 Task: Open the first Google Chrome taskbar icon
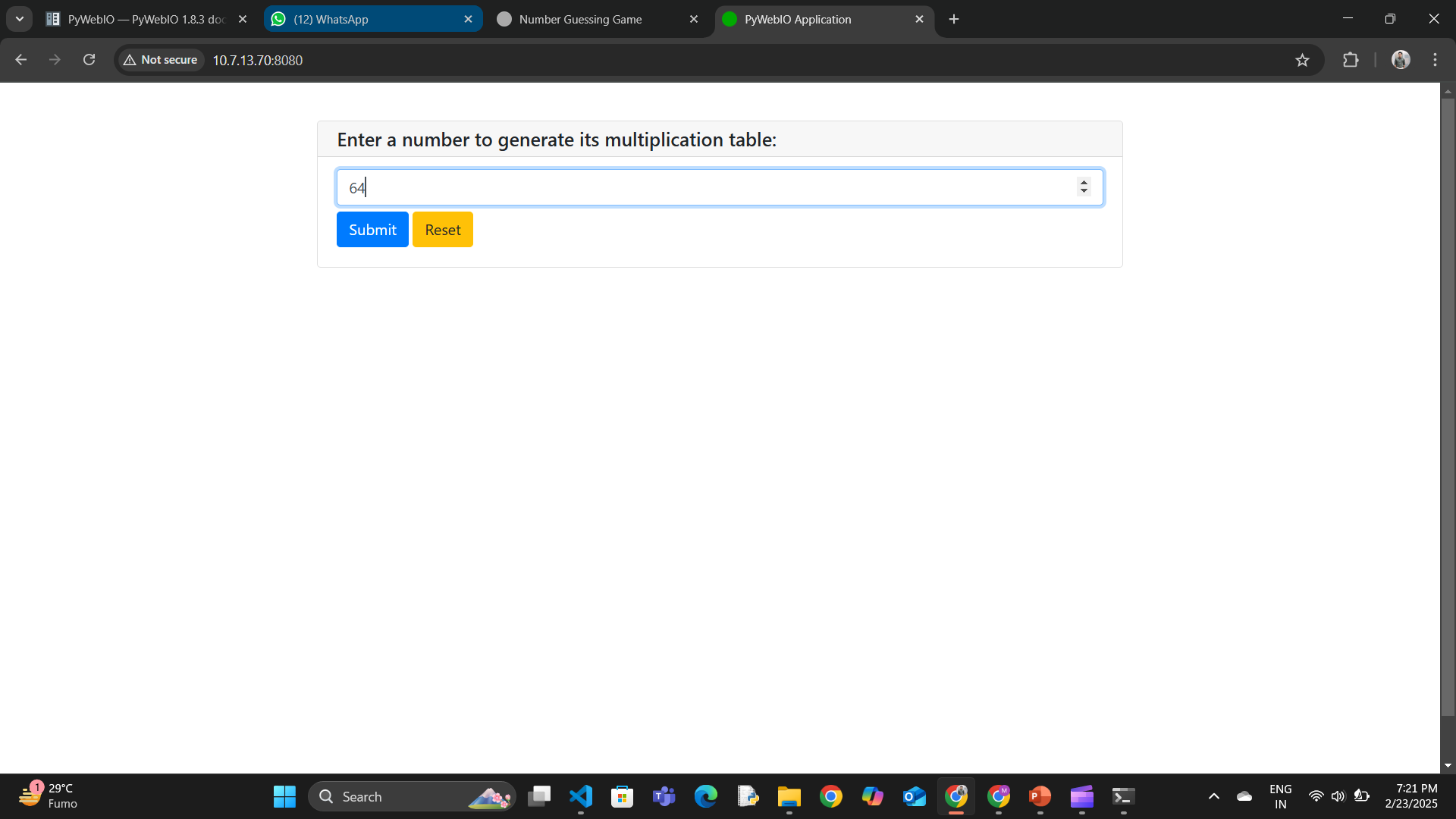831,796
